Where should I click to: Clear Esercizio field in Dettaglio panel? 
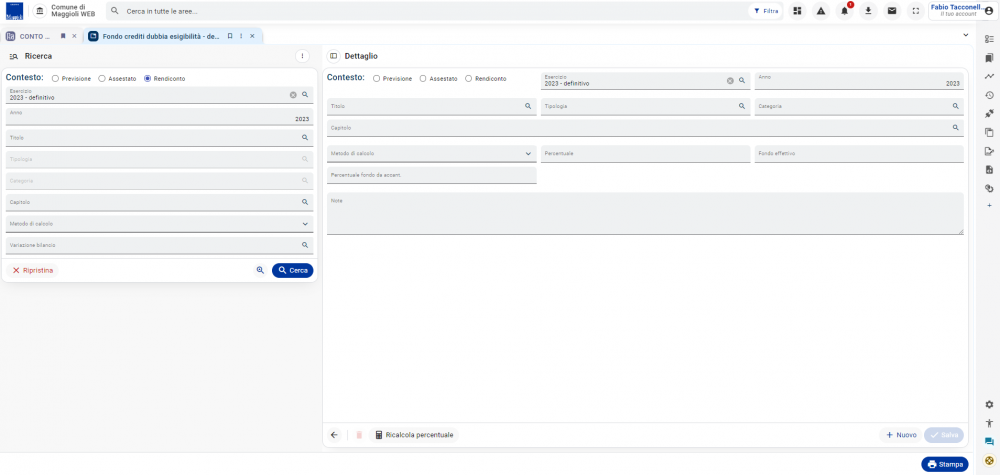click(730, 81)
